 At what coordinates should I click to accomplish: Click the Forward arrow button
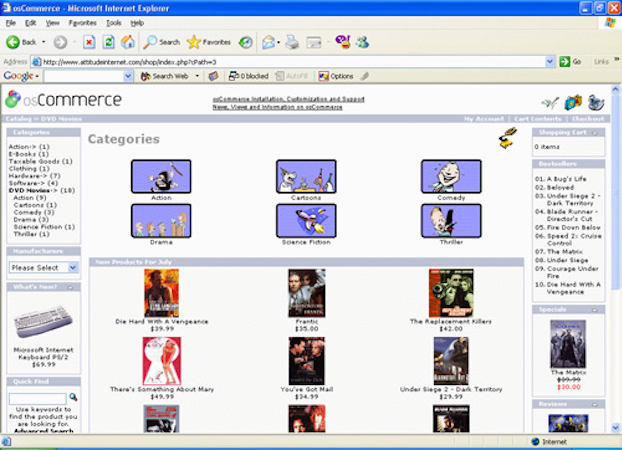click(x=60, y=42)
